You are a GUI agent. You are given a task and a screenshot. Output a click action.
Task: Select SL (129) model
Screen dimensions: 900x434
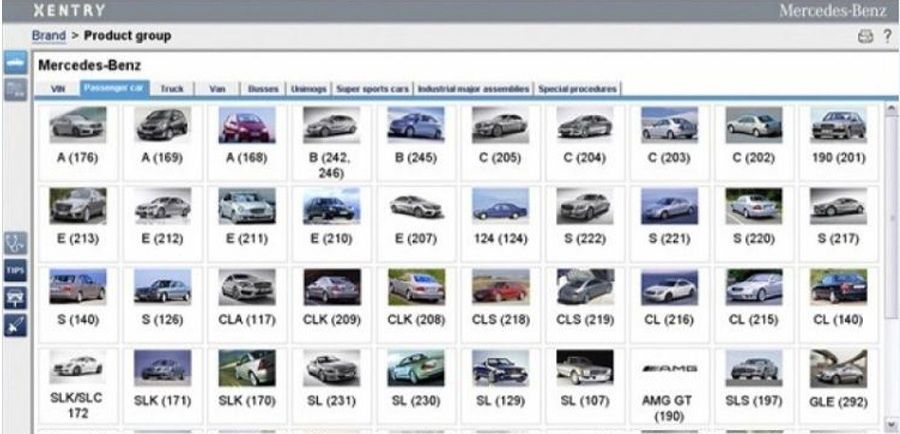tap(501, 386)
